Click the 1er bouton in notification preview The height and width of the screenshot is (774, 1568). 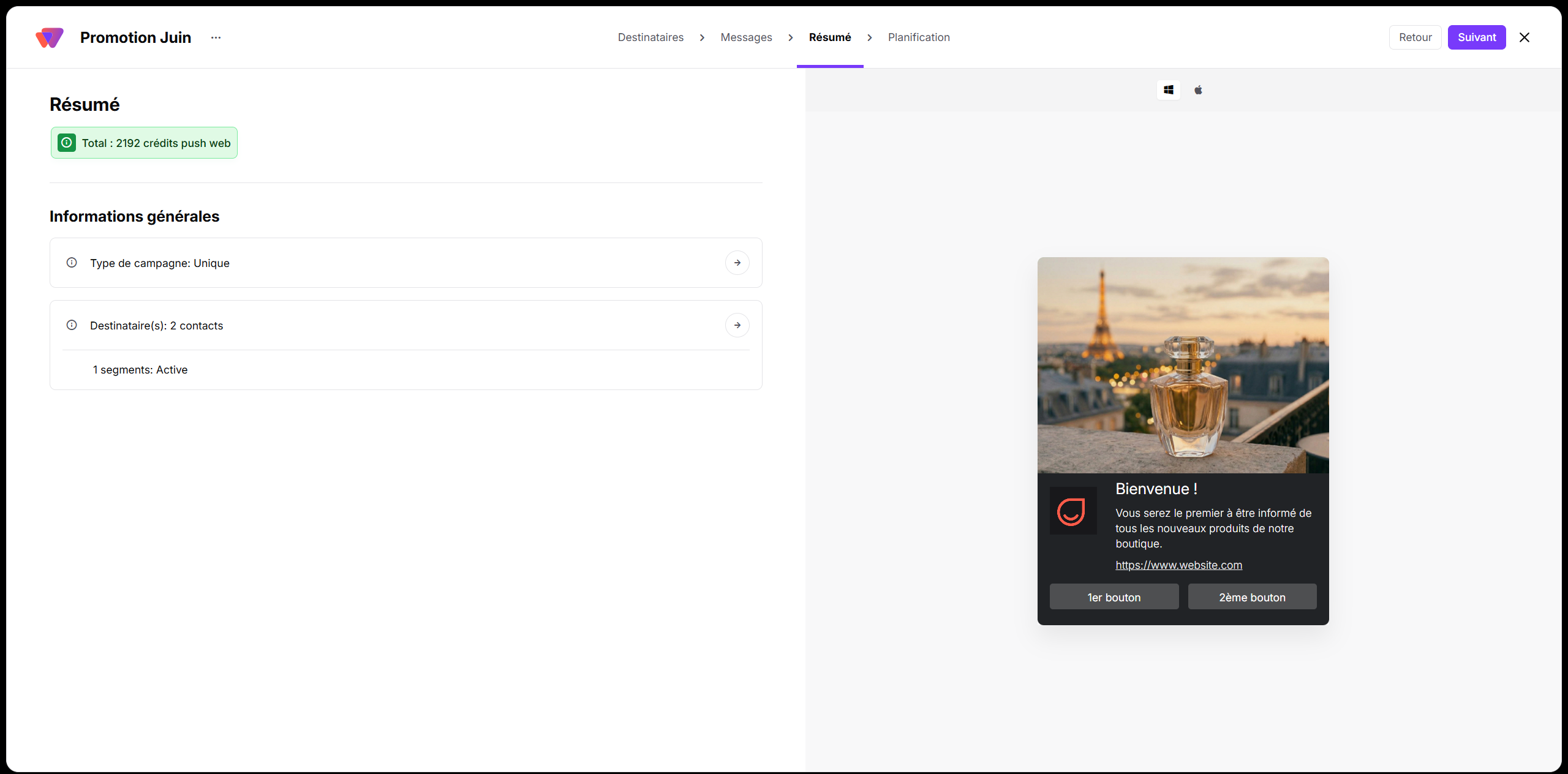1114,597
